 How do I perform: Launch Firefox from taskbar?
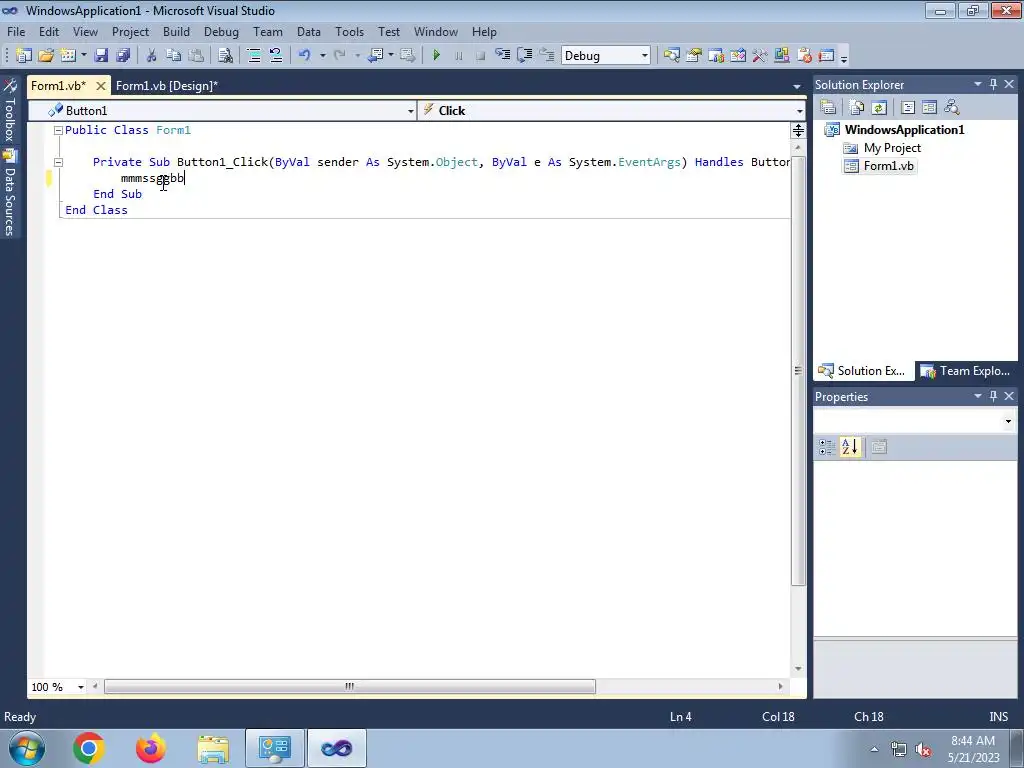point(151,748)
